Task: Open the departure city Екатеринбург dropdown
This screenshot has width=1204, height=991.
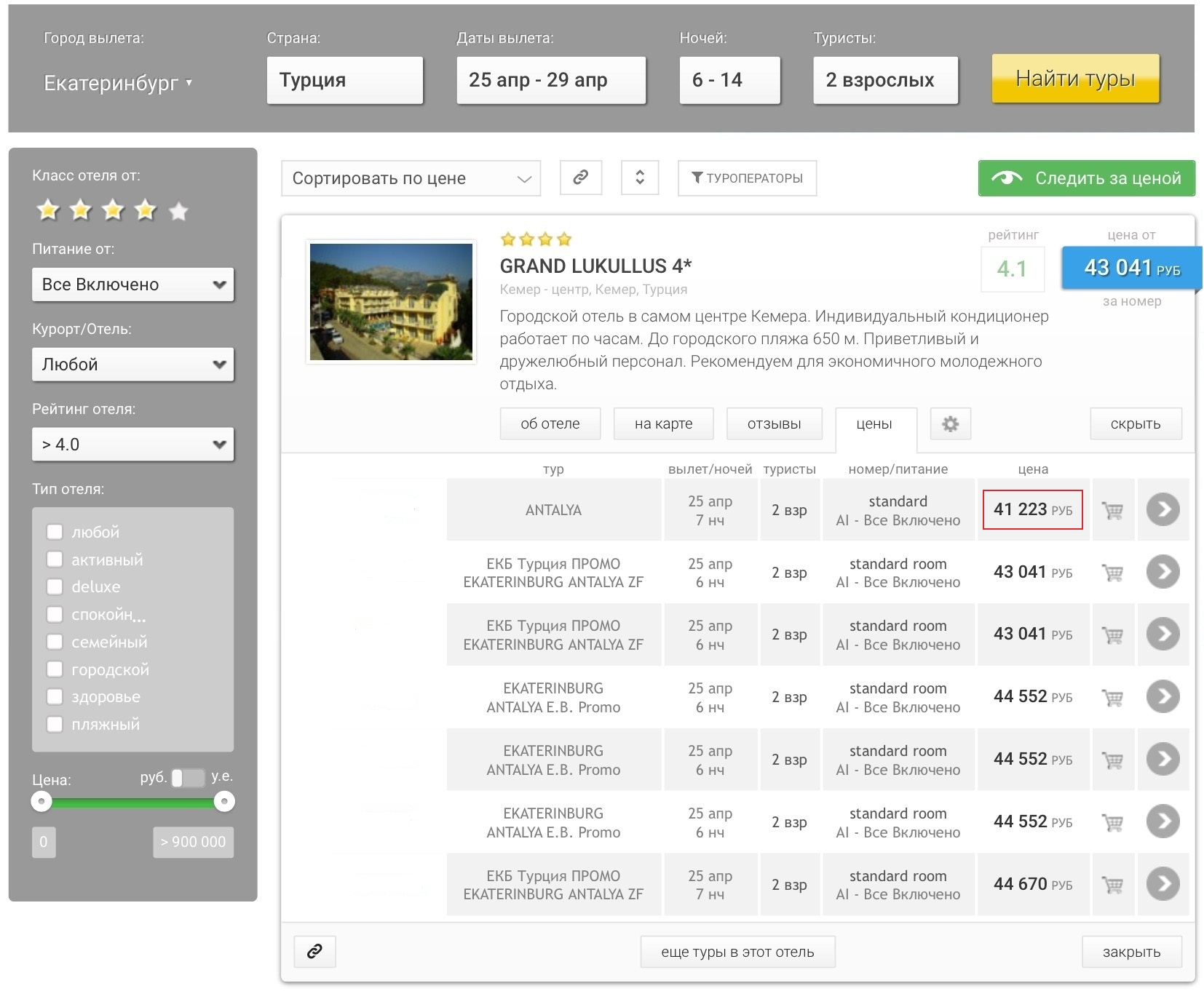Action: (118, 83)
